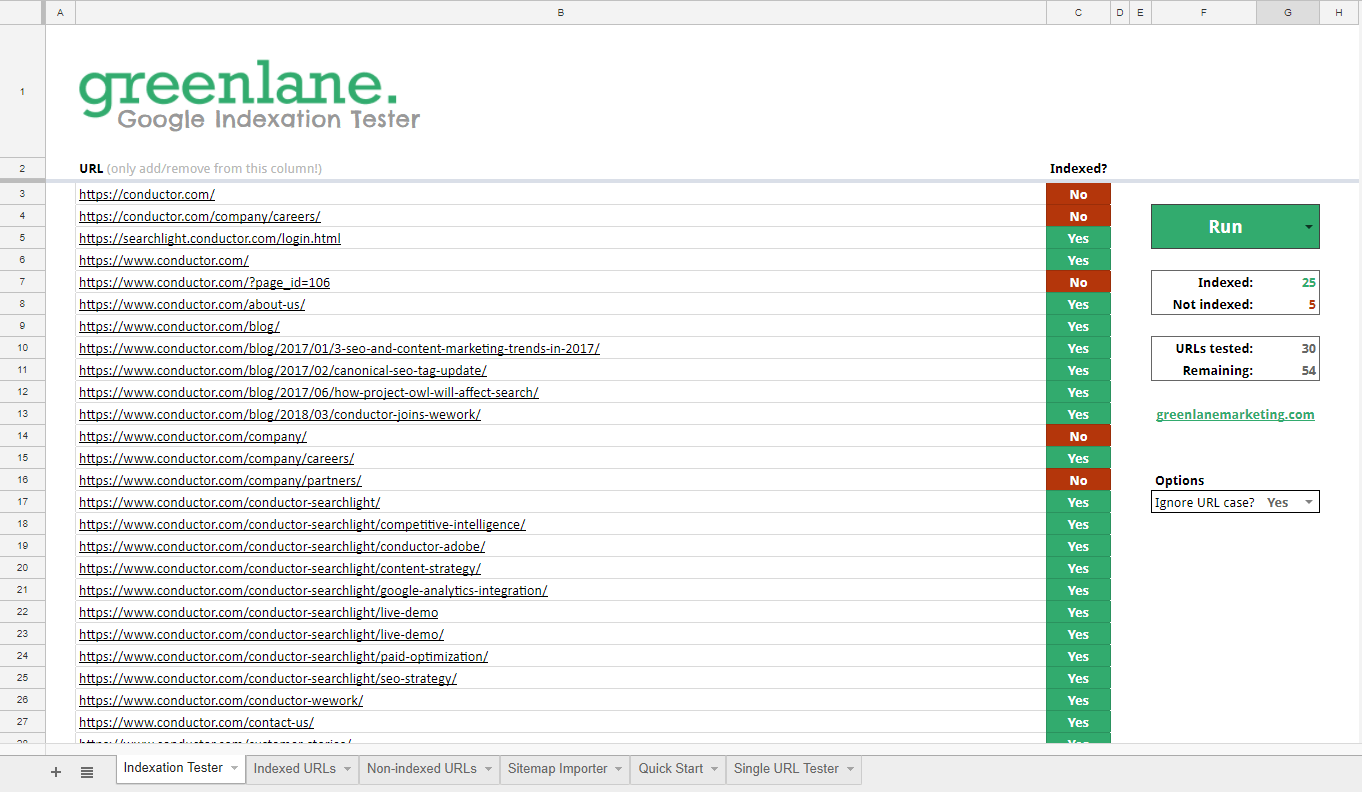Open Indexation Tester tab menu arrow
Screen dimensions: 1362x792
234,769
